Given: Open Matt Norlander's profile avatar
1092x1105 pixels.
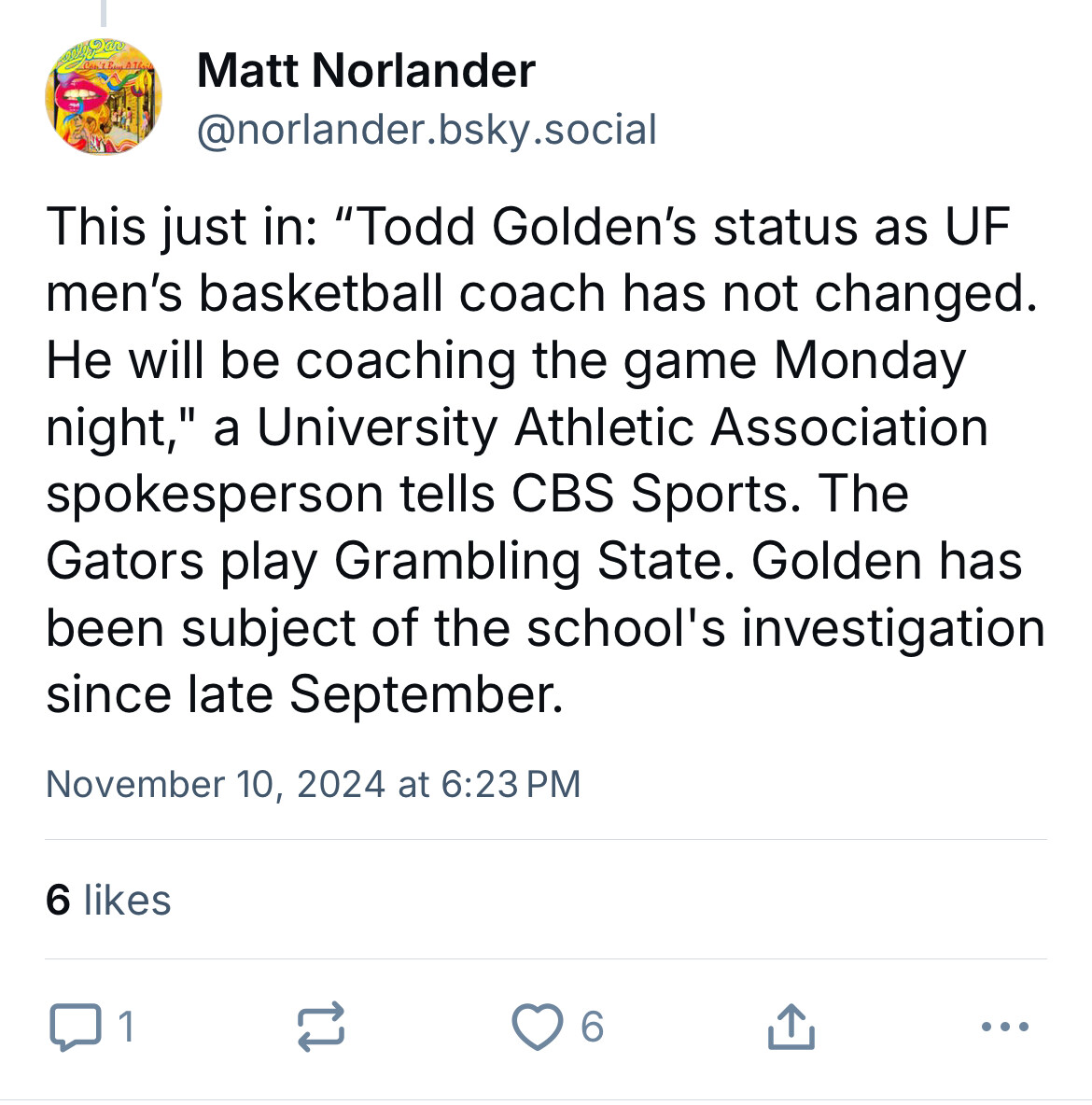Looking at the screenshot, I should pos(104,96).
